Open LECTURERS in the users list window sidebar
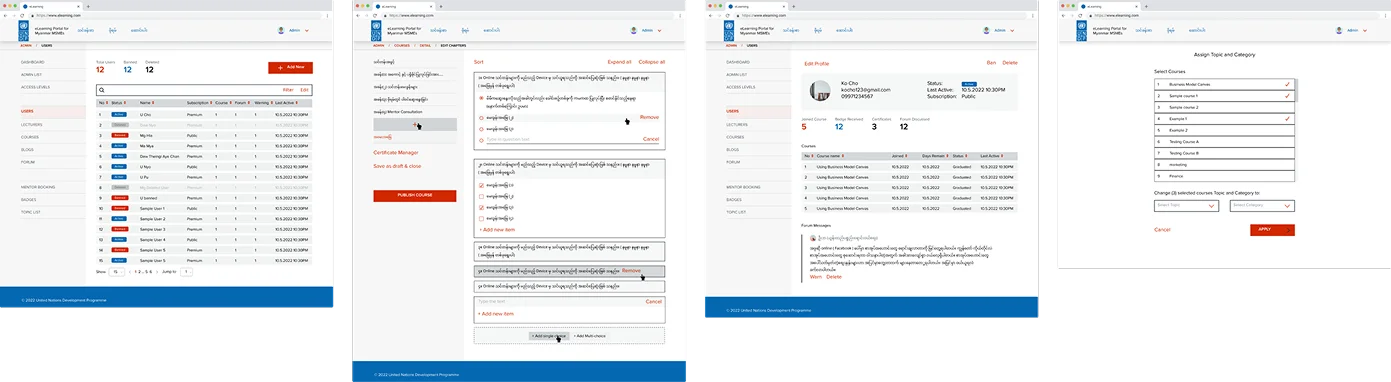This screenshot has width=1391, height=382. (33, 124)
